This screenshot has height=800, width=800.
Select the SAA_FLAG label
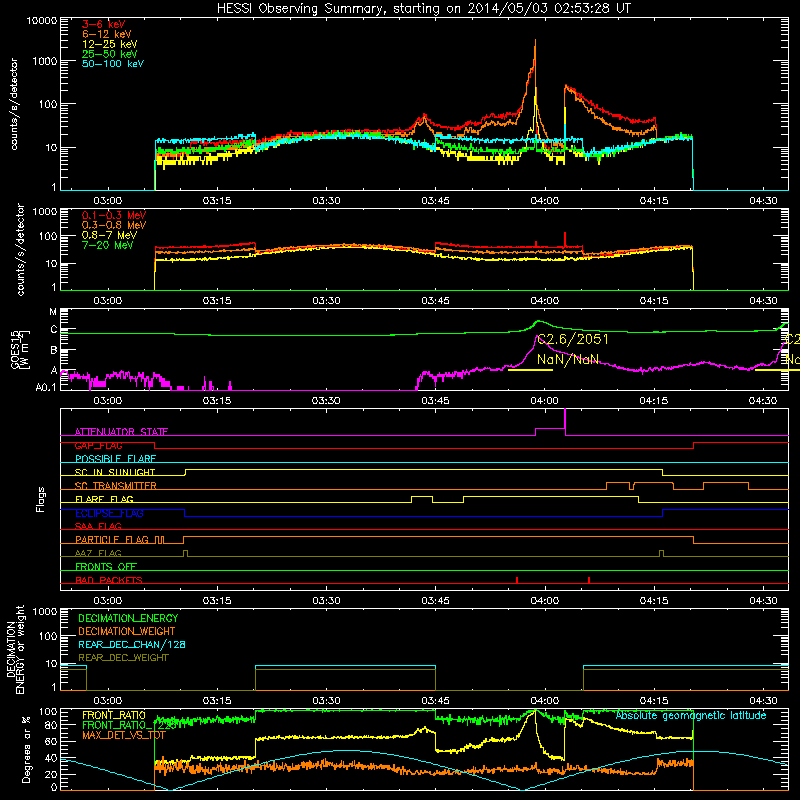pos(98,526)
